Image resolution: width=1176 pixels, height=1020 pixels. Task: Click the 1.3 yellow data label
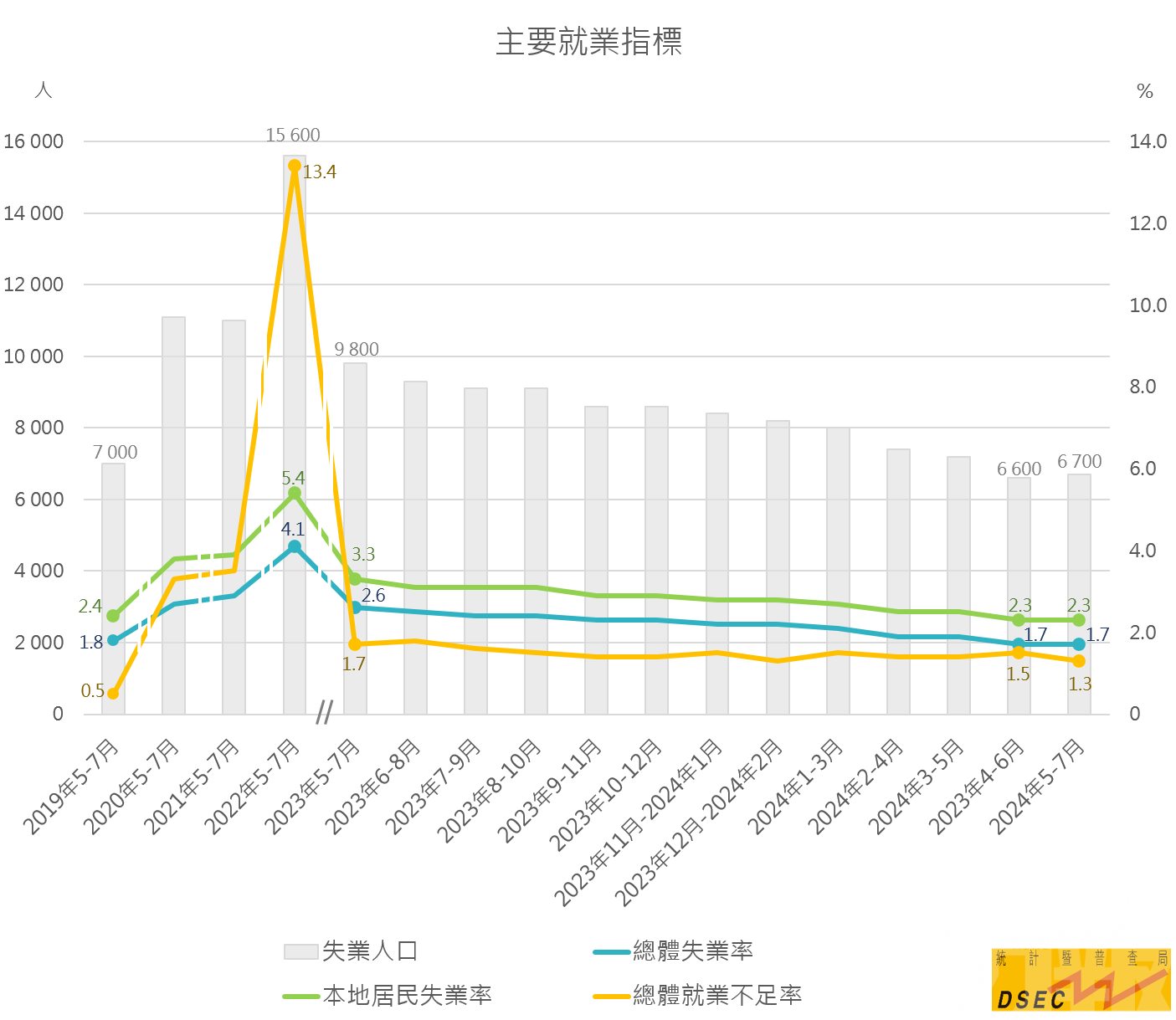1080,684
